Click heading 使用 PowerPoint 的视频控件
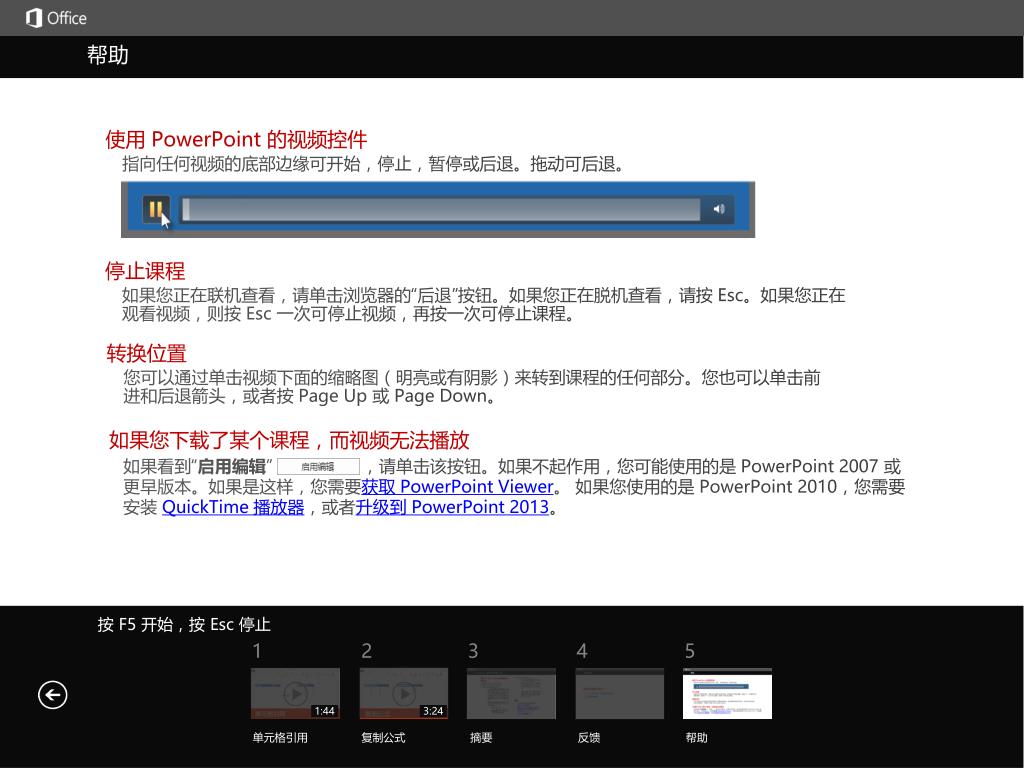This screenshot has width=1024, height=768. [x=236, y=139]
